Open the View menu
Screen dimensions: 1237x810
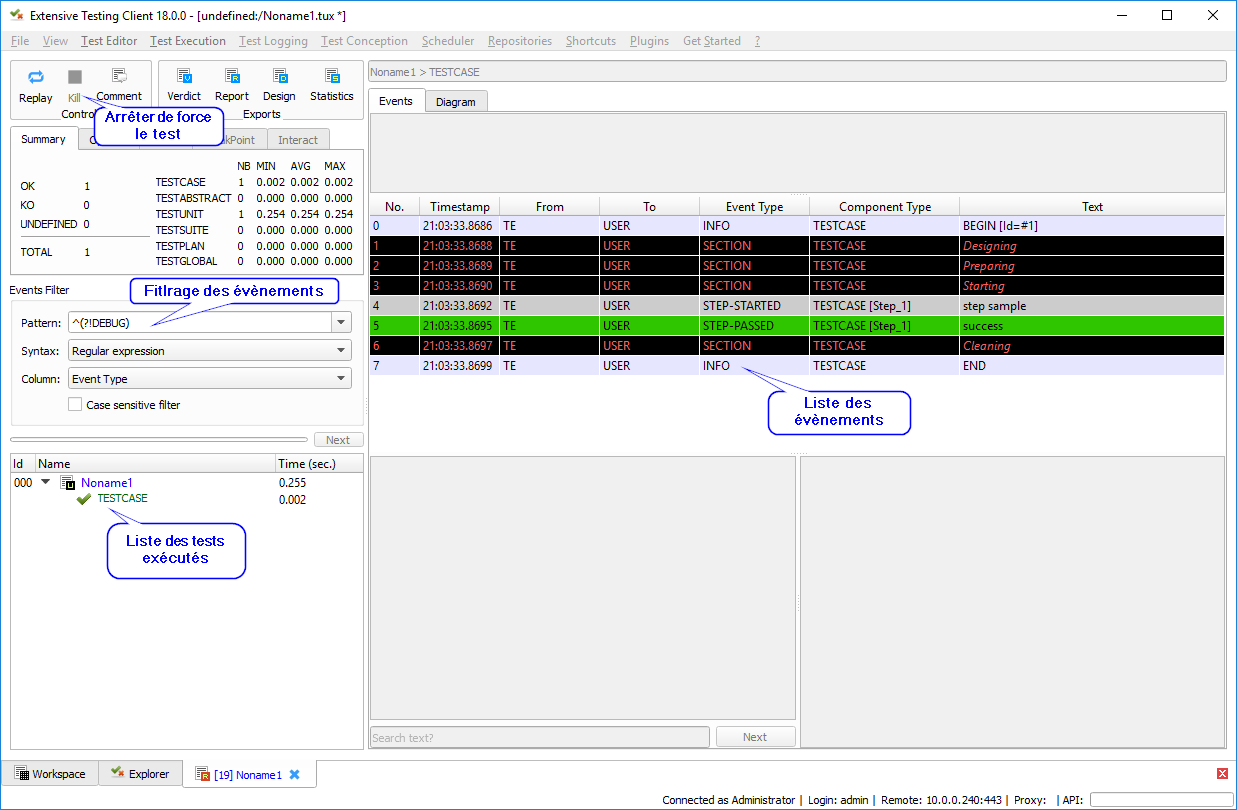pos(56,41)
